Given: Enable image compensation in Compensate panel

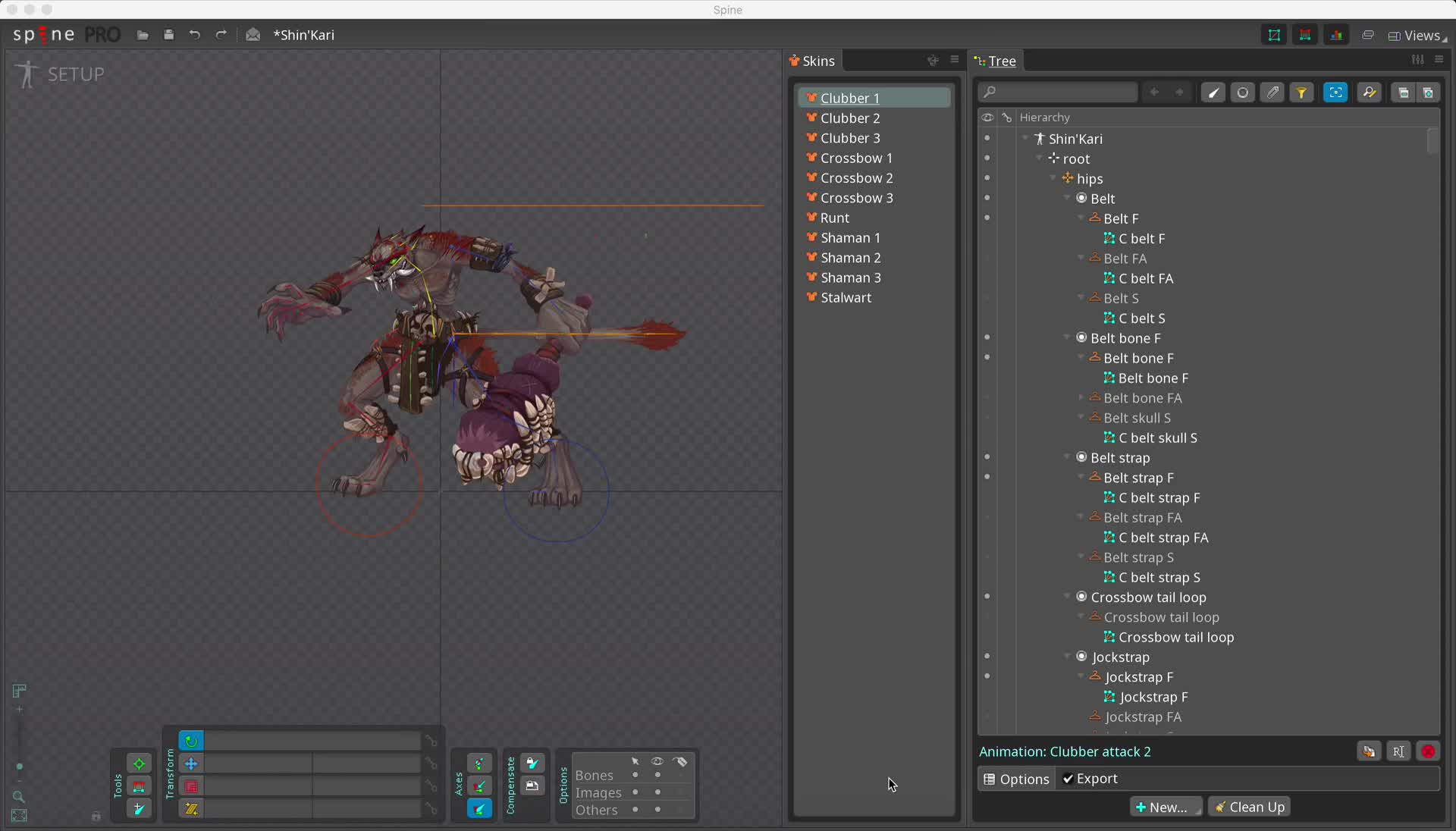Looking at the screenshot, I should pos(532,786).
